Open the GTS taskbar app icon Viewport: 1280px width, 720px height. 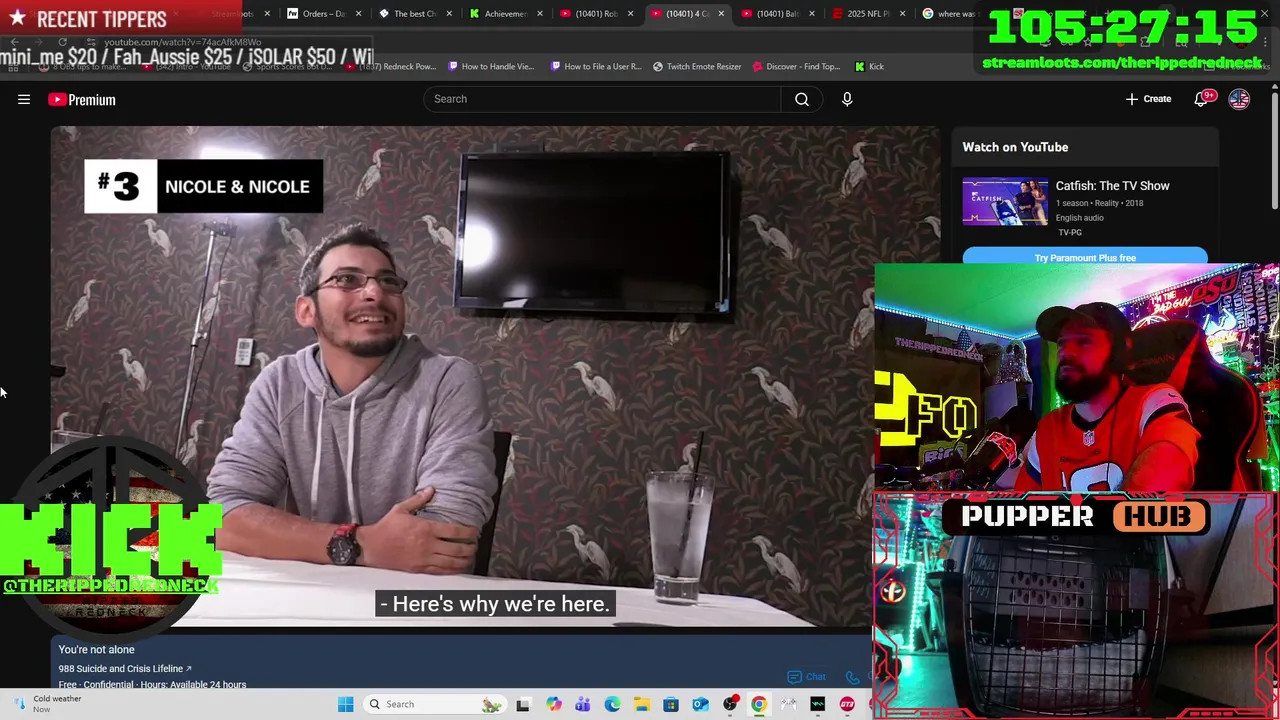coord(847,704)
